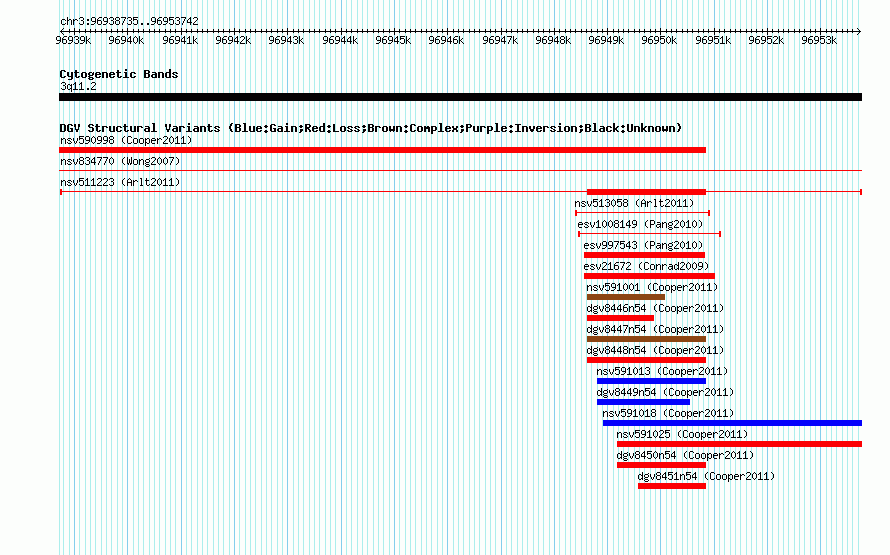Click the 96948k ruler label
Screen dimensions: 890x555
(x=553, y=40)
